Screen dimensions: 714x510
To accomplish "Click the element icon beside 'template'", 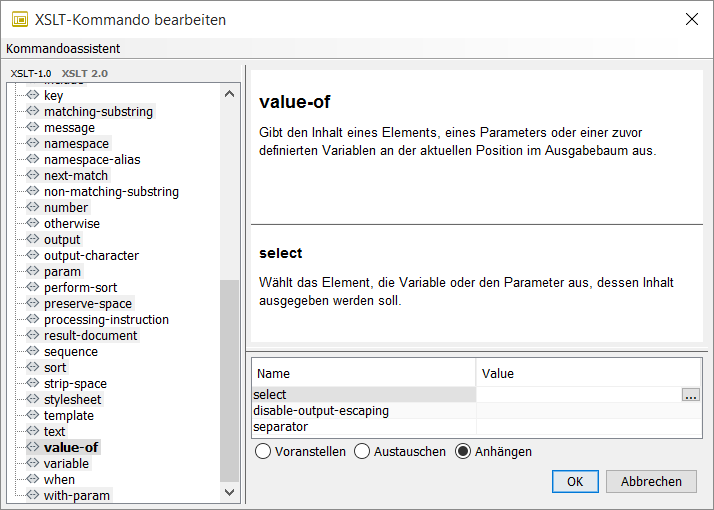I will click(x=32, y=415).
